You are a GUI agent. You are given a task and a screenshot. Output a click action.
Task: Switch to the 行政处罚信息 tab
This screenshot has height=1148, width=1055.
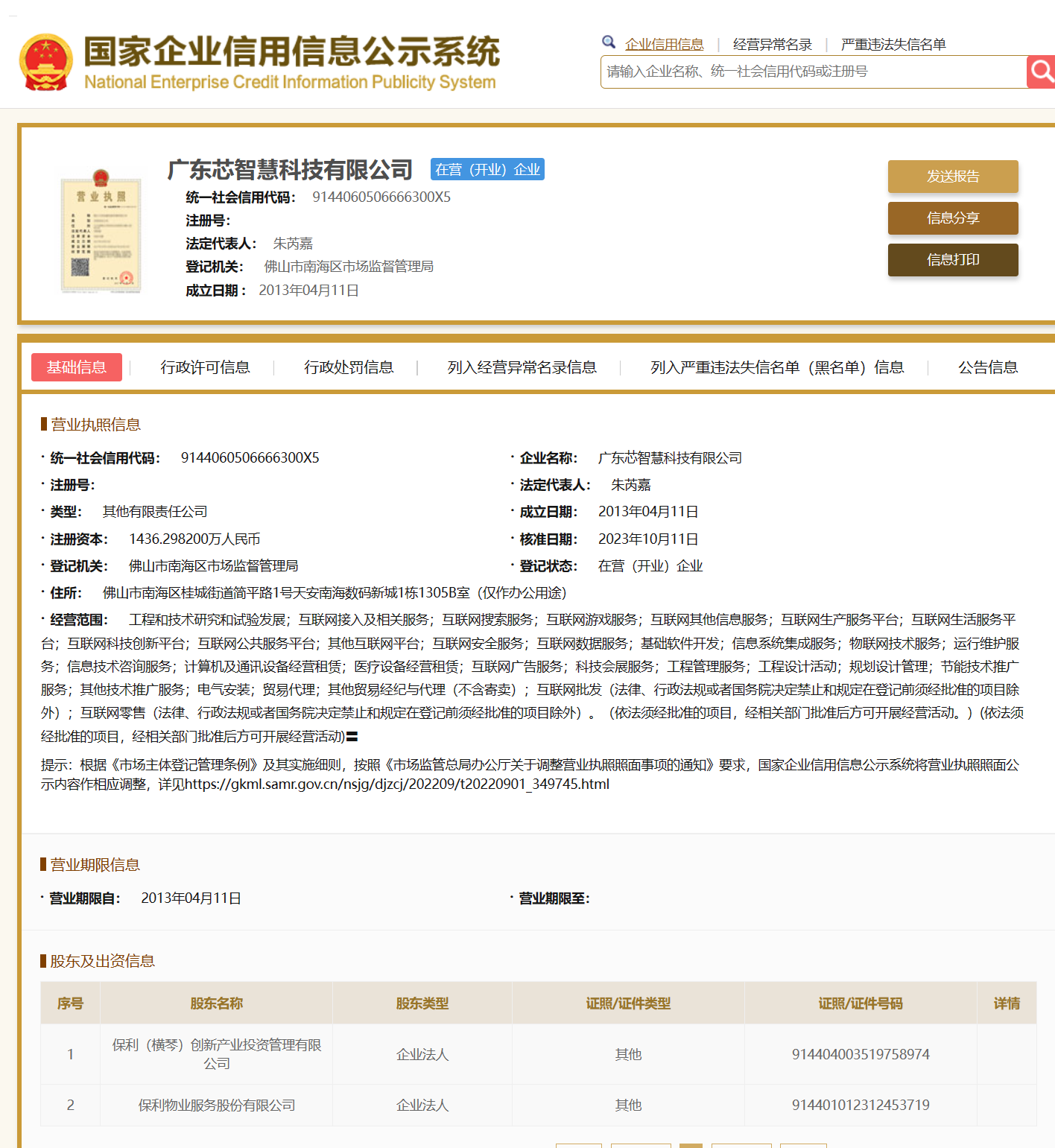(x=350, y=367)
